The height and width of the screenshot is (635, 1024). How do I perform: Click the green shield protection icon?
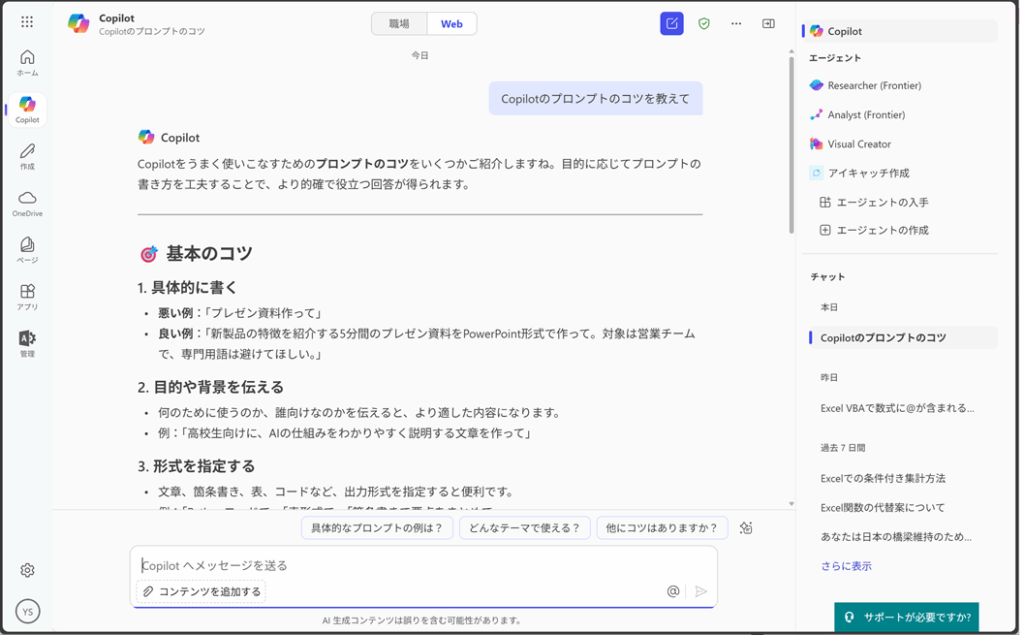[x=704, y=24]
